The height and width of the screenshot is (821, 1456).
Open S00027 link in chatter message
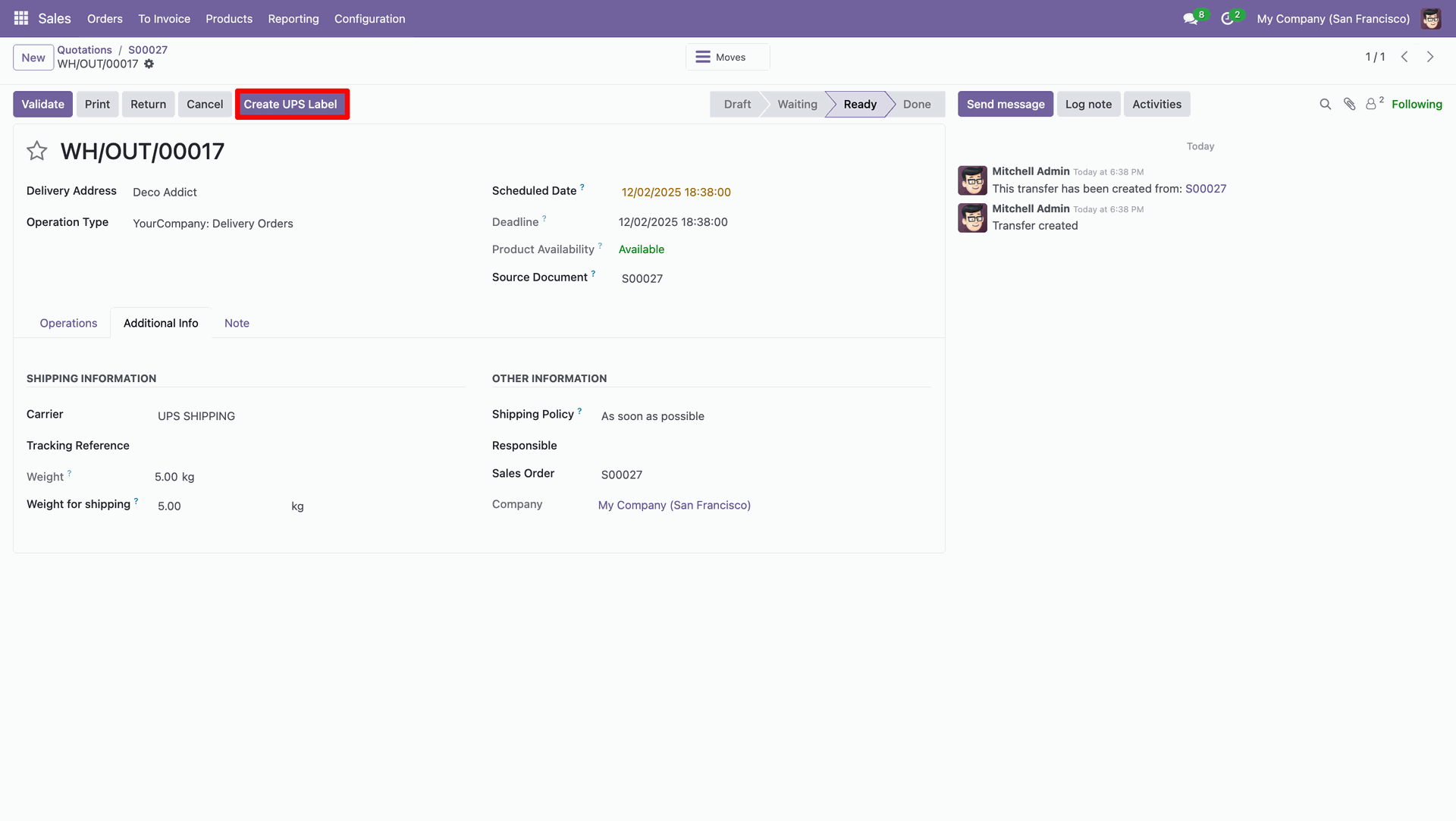tap(1205, 189)
